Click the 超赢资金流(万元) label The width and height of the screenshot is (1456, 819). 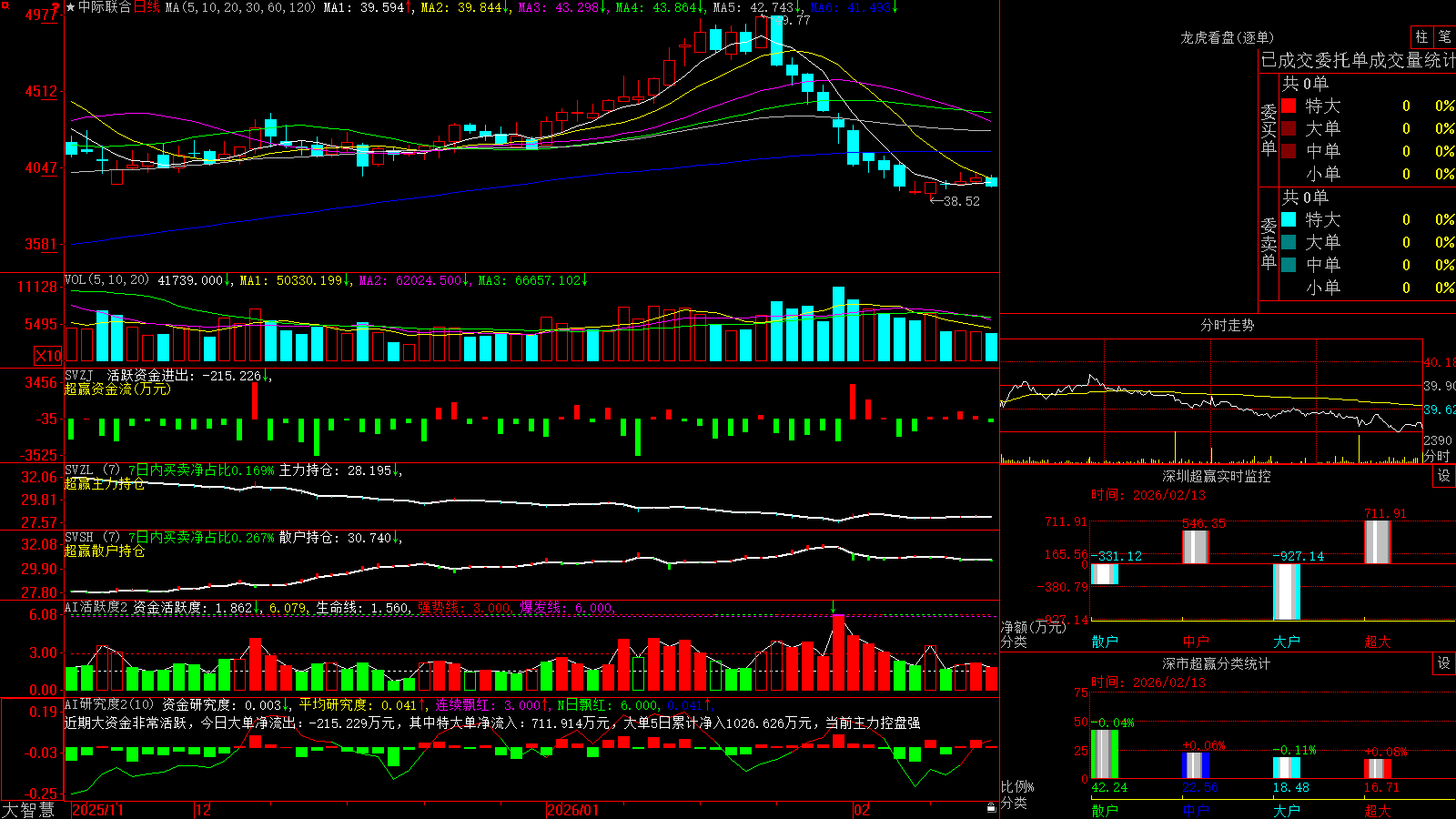point(117,389)
